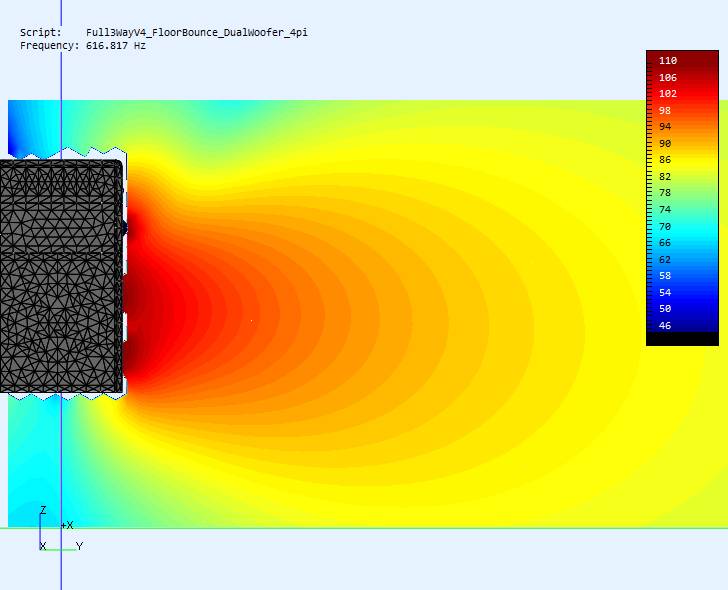Click the 58 label on color legend
This screenshot has width=728, height=590.
point(665,276)
